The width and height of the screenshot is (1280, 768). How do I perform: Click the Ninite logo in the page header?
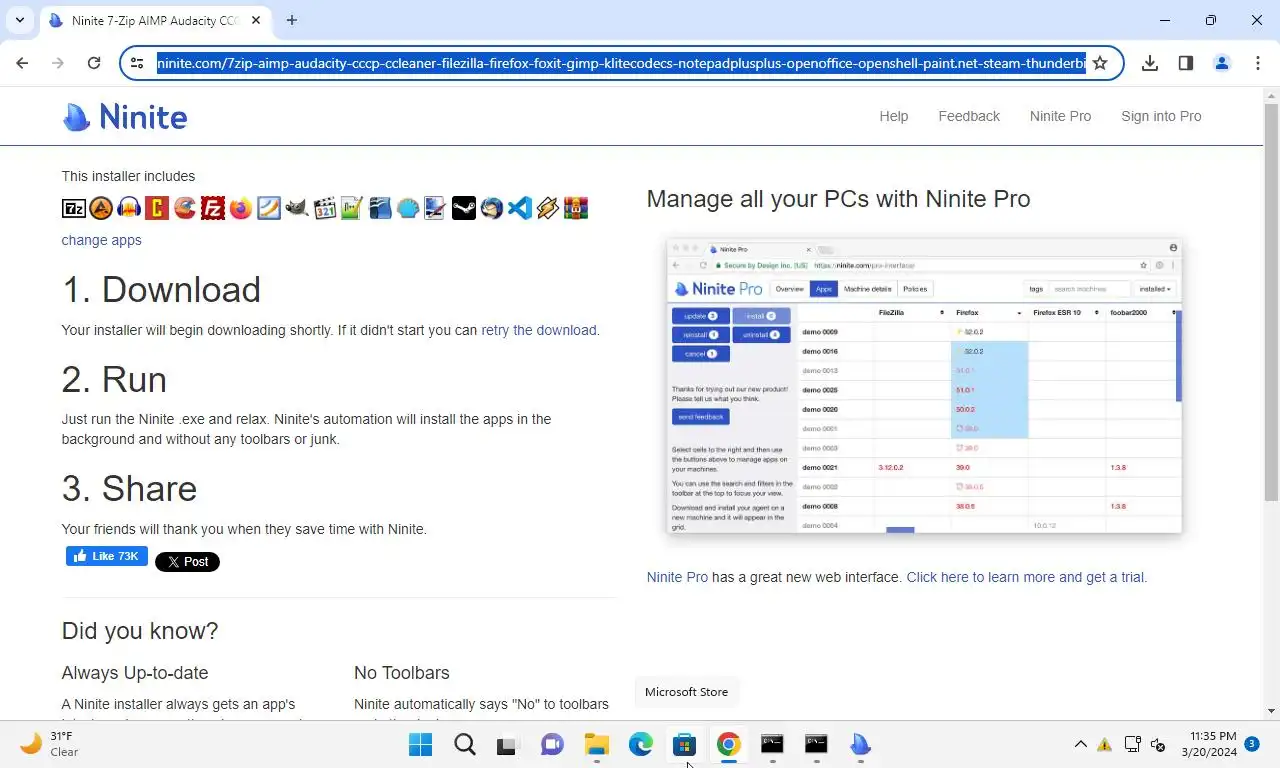click(x=125, y=117)
